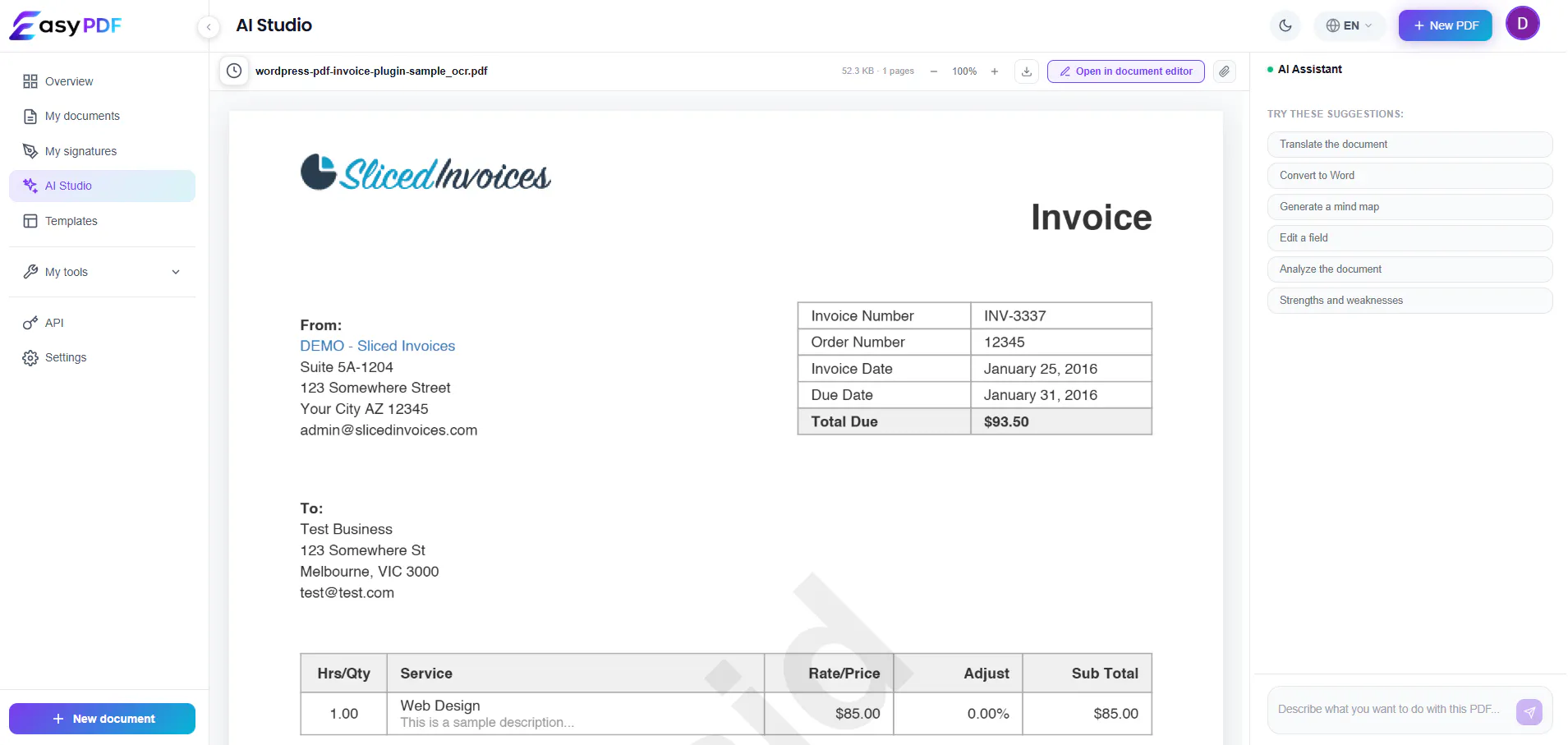This screenshot has height=745, width=1568.
Task: Click the EasyPDF logo
Action: (65, 25)
